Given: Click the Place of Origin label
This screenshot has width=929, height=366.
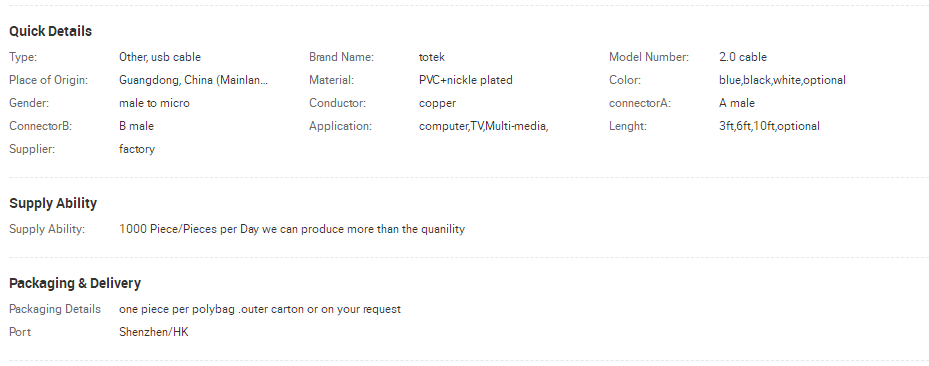Looking at the screenshot, I should click(49, 80).
